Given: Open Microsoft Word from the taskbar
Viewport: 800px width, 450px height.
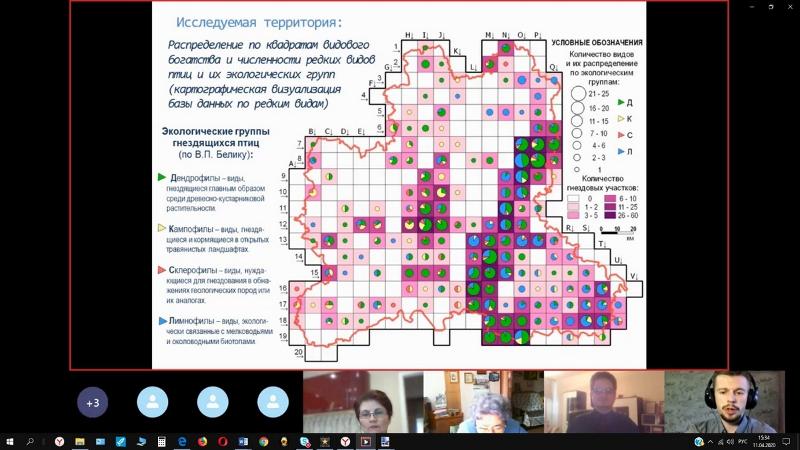Looking at the screenshot, I should click(243, 441).
